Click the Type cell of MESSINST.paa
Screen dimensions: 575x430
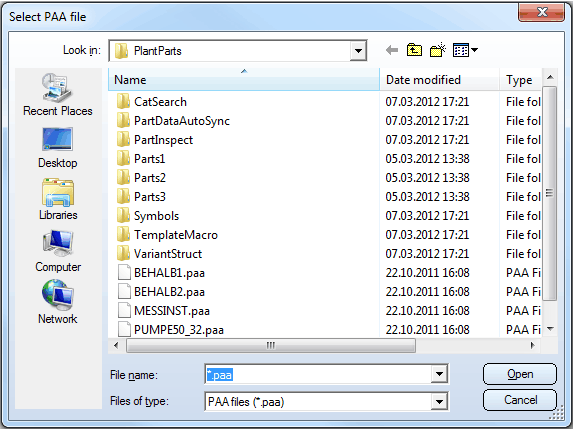pyautogui.click(x=523, y=311)
